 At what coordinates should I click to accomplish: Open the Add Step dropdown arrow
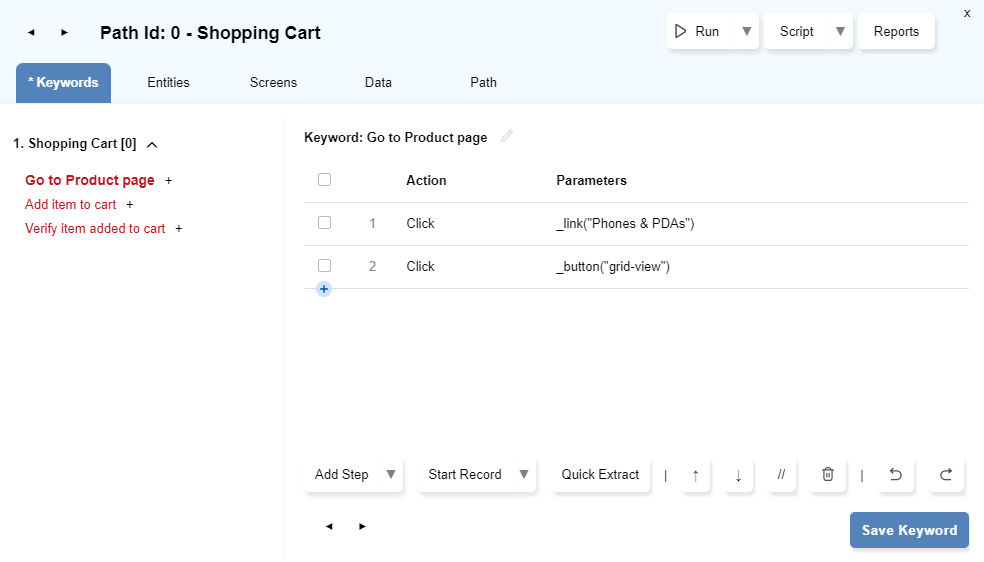391,475
